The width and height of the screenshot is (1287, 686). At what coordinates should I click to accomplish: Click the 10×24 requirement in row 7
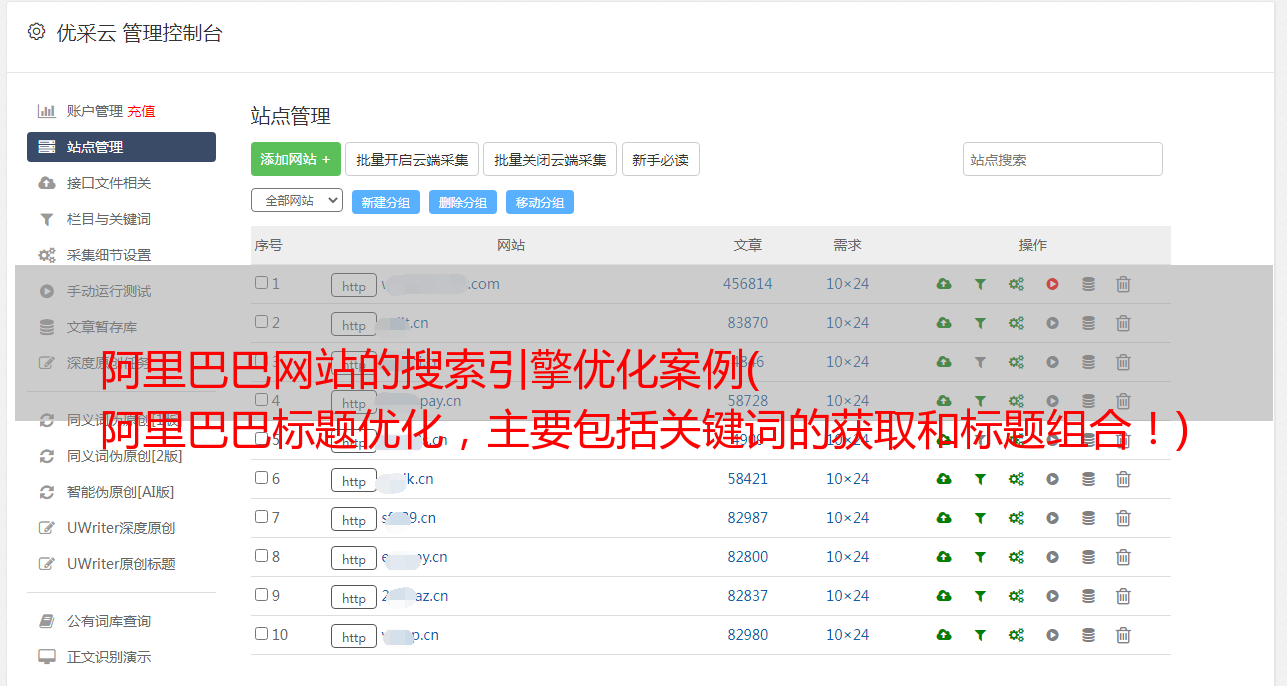point(848,518)
